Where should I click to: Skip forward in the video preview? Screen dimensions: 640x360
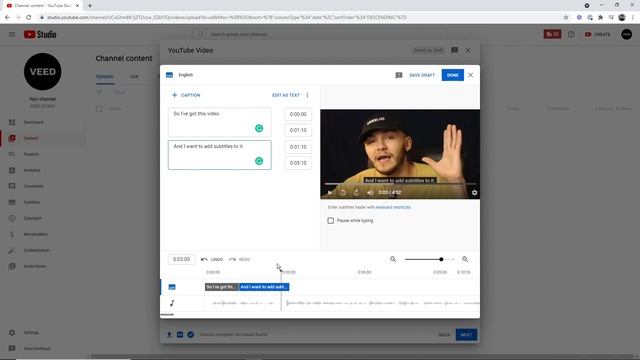(356, 193)
